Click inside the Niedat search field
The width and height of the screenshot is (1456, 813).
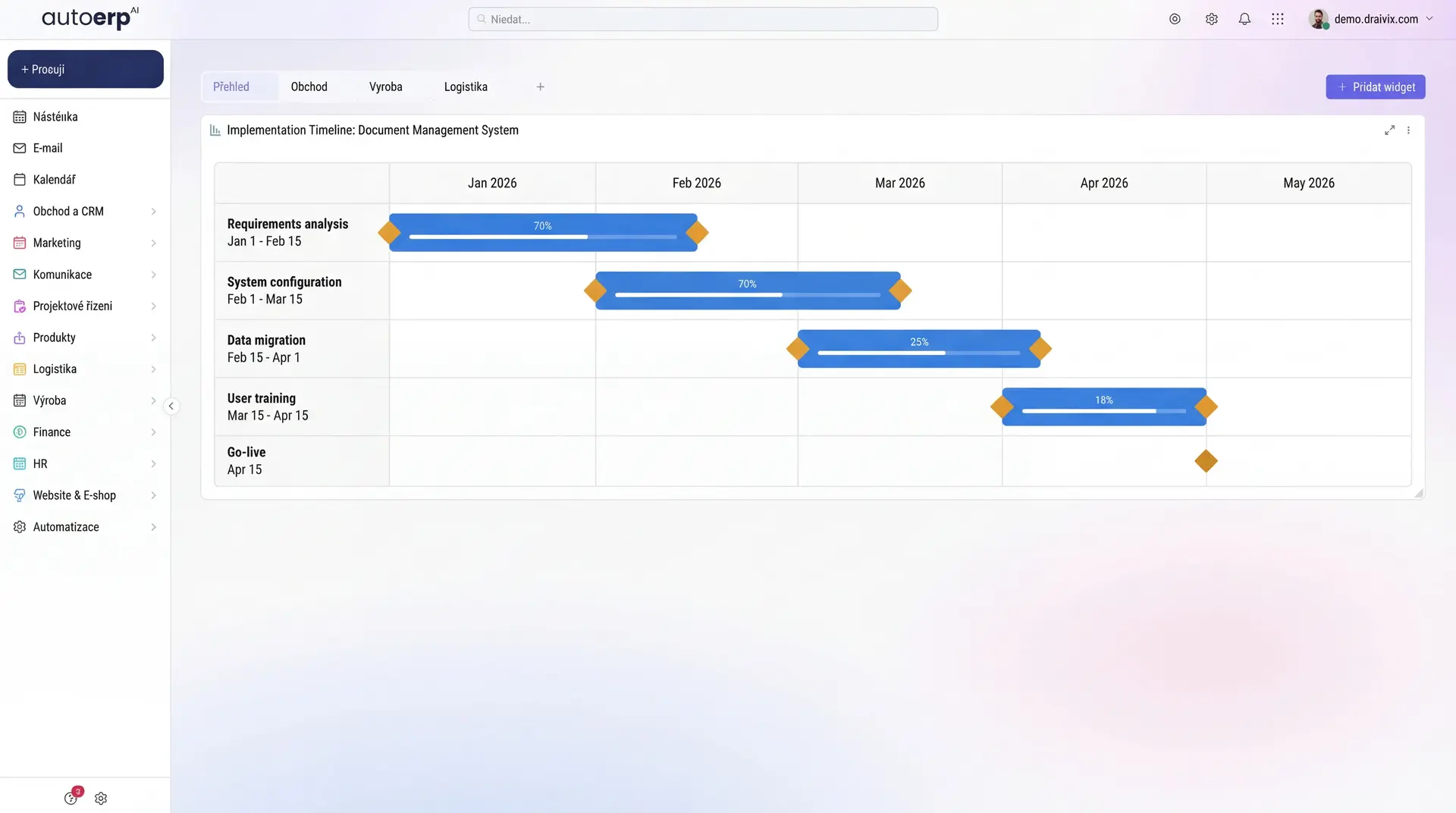click(x=702, y=19)
